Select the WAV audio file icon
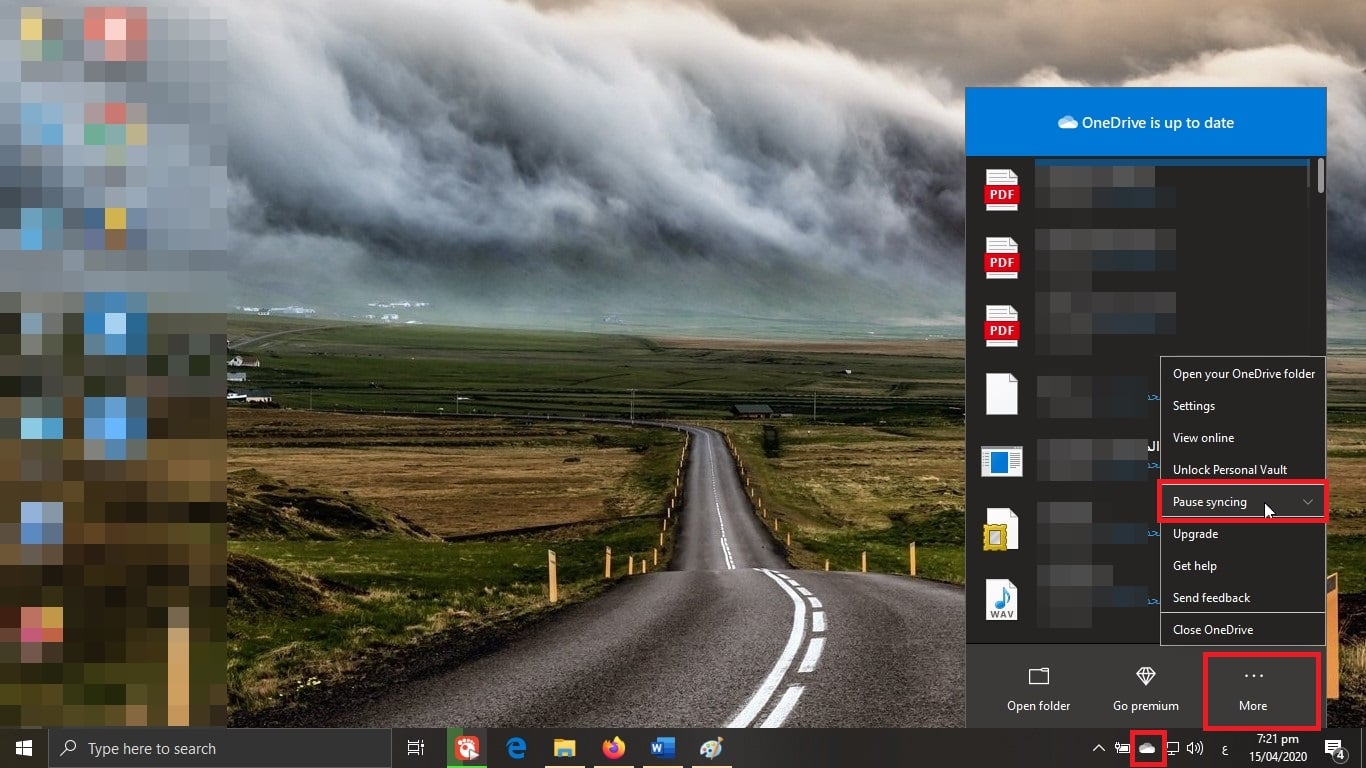The image size is (1366, 768). click(x=1001, y=599)
